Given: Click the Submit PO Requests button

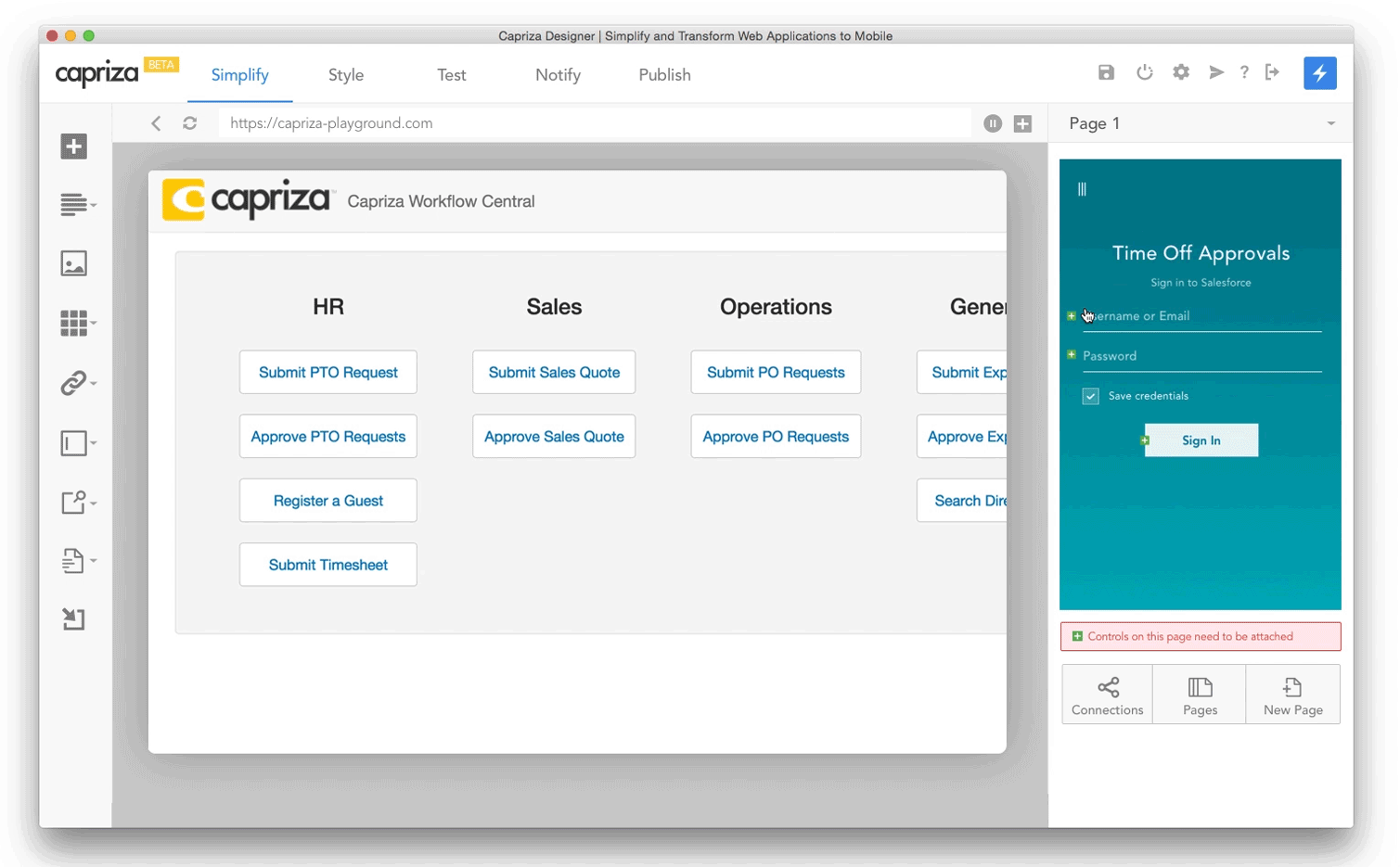Looking at the screenshot, I should tap(776, 372).
